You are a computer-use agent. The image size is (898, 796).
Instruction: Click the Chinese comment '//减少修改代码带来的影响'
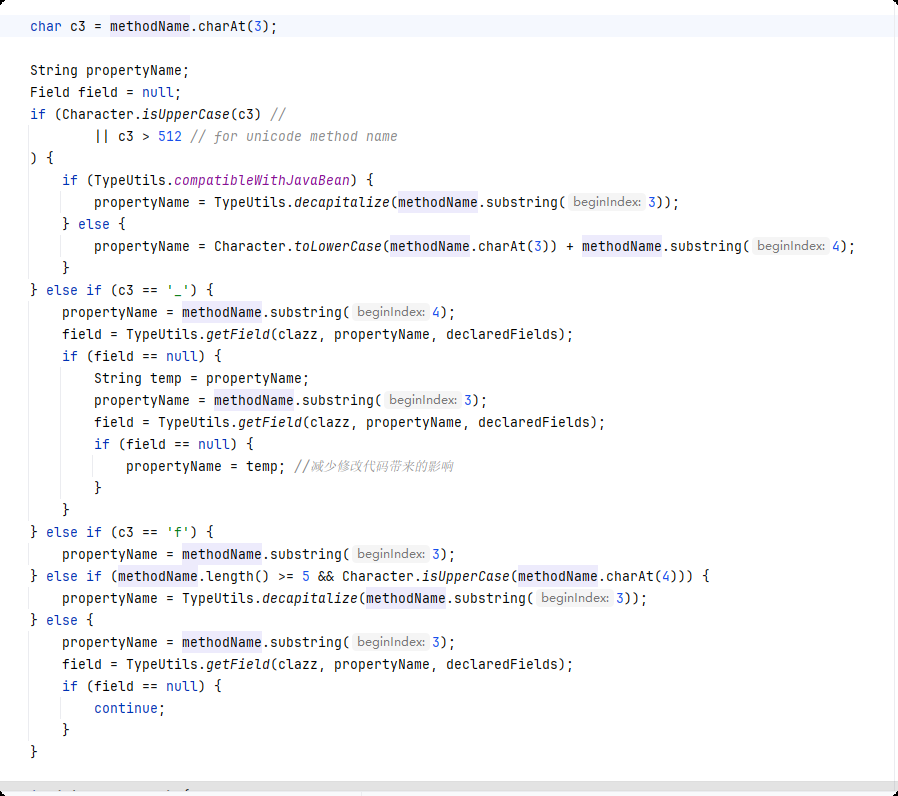click(x=373, y=466)
